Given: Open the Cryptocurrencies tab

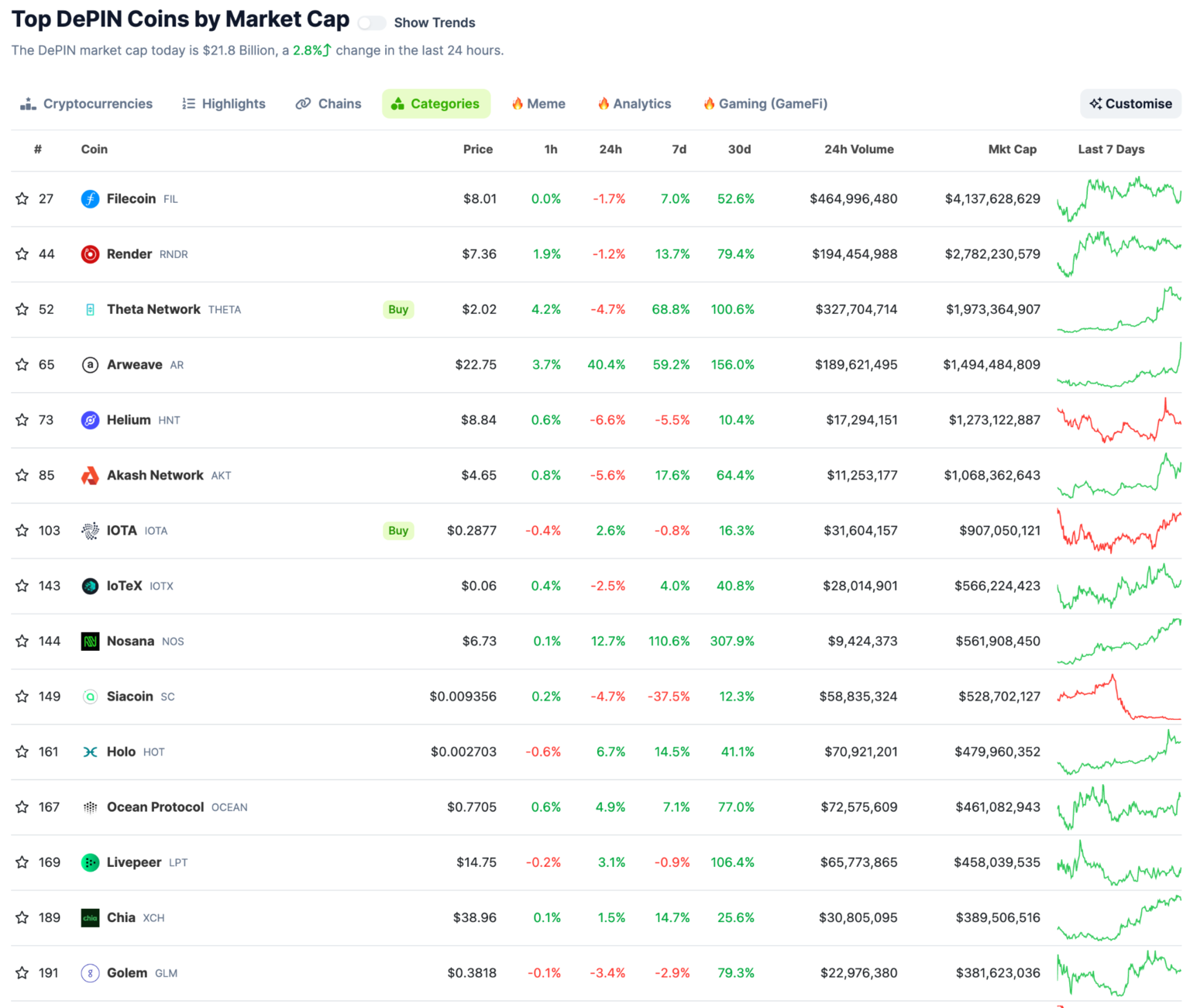Looking at the screenshot, I should [87, 104].
